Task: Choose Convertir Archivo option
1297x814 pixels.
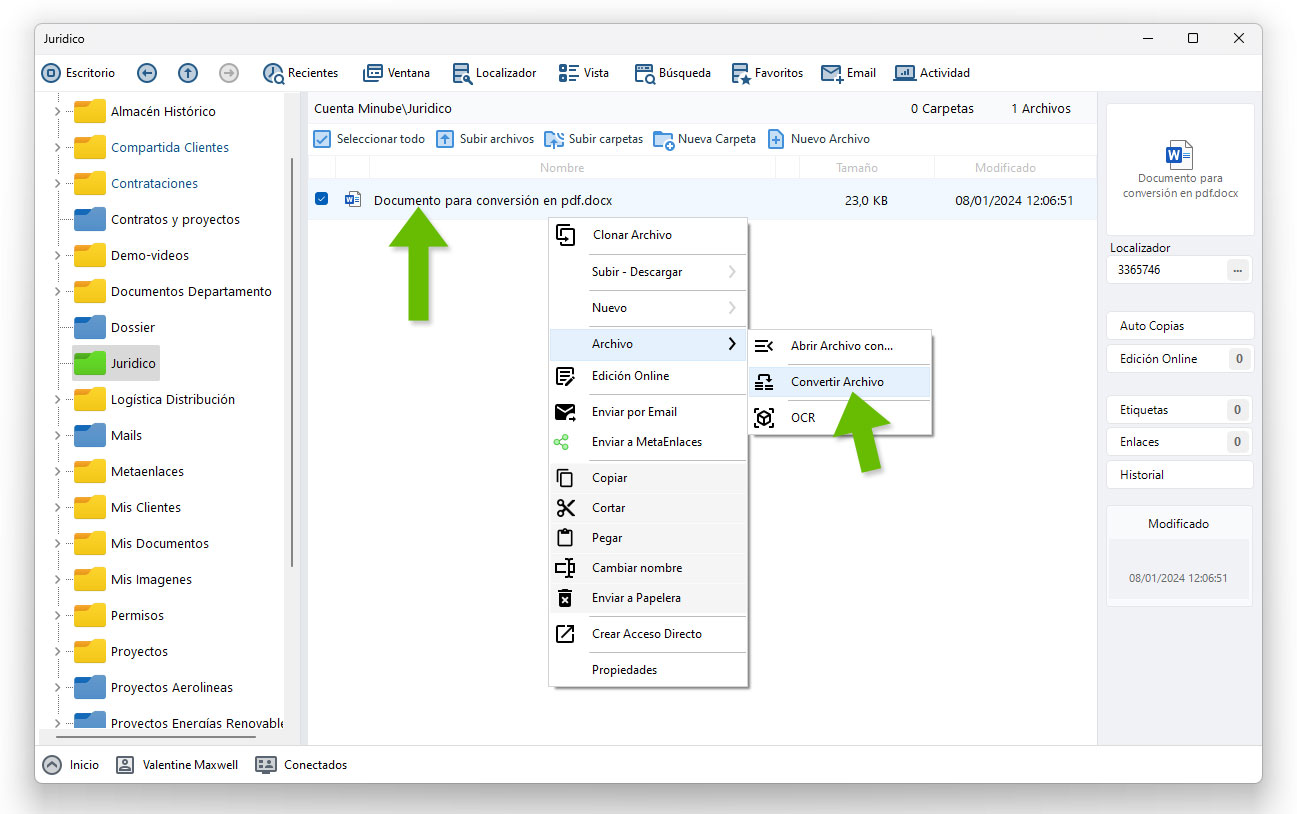Action: point(840,382)
